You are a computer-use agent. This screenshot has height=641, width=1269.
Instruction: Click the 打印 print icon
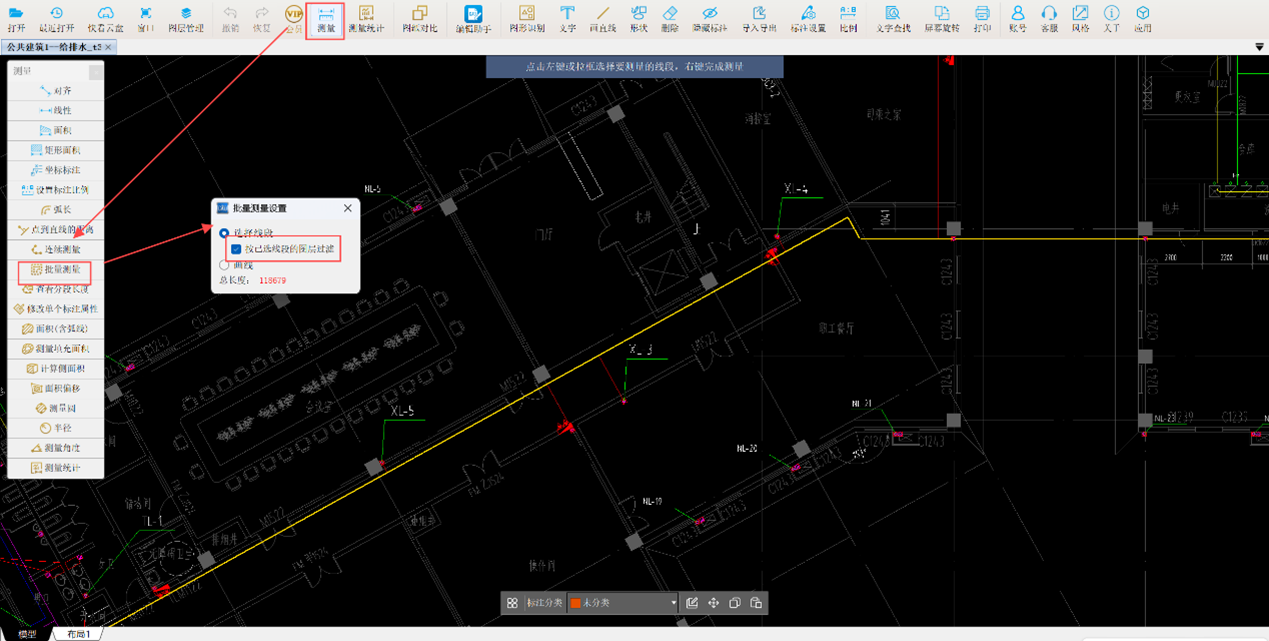(982, 18)
